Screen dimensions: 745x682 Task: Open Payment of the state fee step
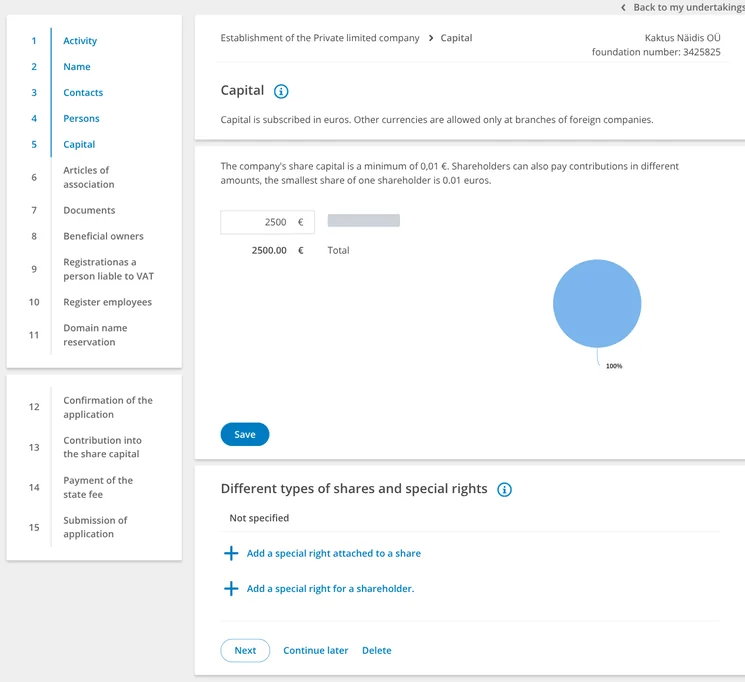tap(98, 487)
